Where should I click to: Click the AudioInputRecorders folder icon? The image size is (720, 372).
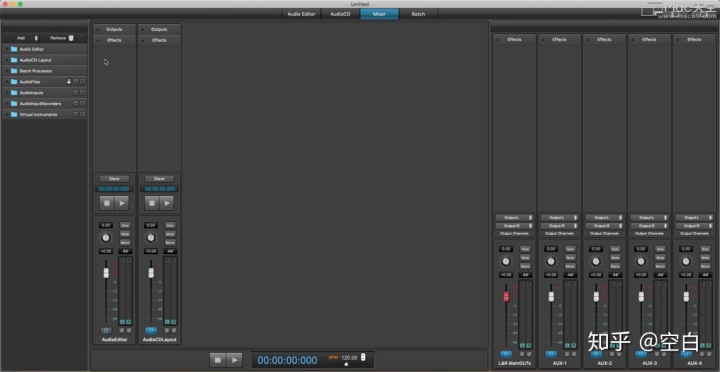click(14, 104)
